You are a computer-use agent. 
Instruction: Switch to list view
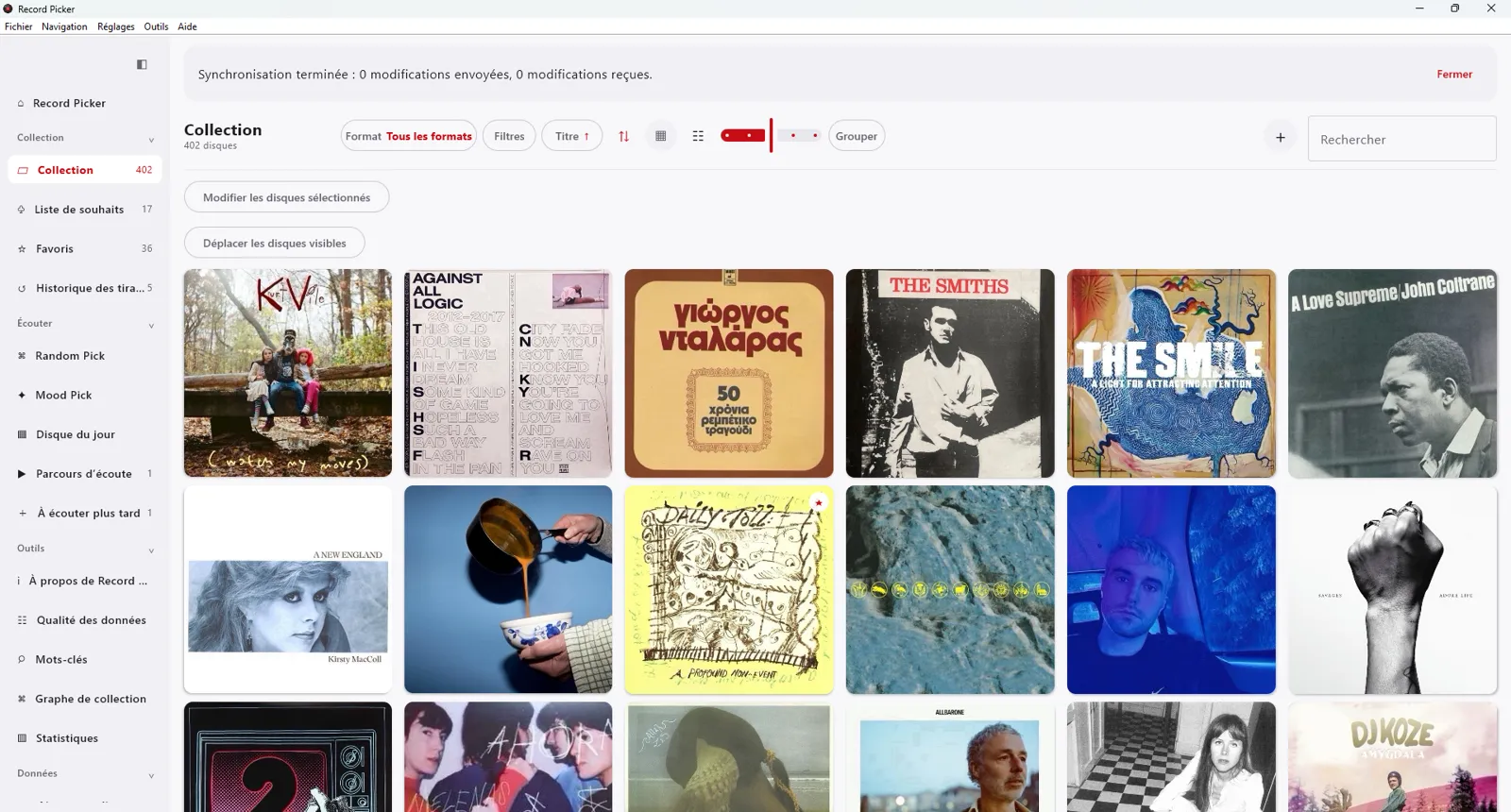tap(698, 136)
